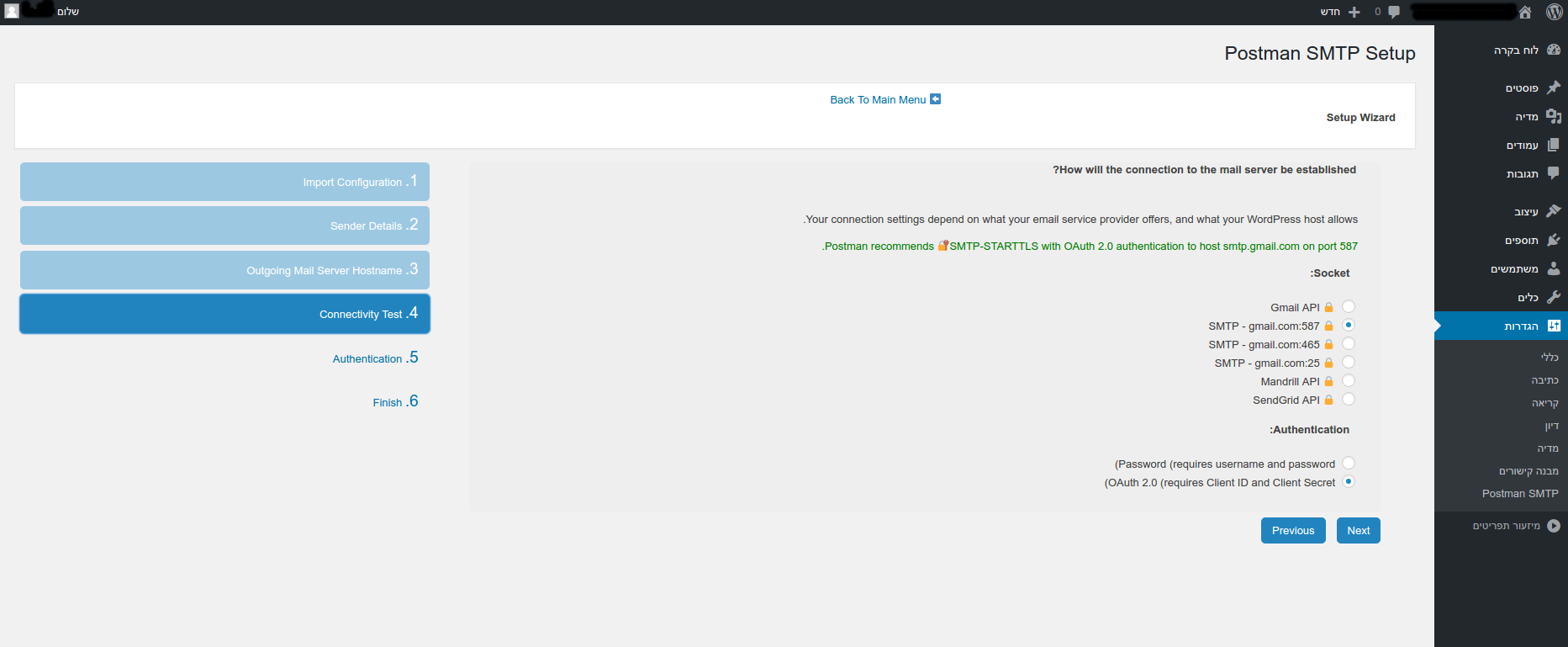Click the plus icon for new content
This screenshot has height=647, width=1568.
tap(1354, 12)
